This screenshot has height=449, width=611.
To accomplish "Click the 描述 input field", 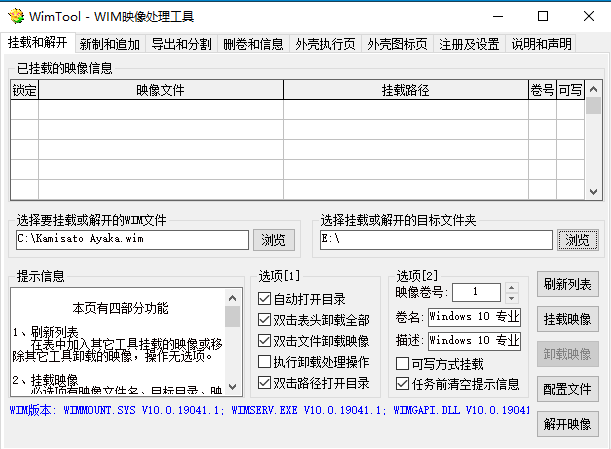I will pos(474,341).
